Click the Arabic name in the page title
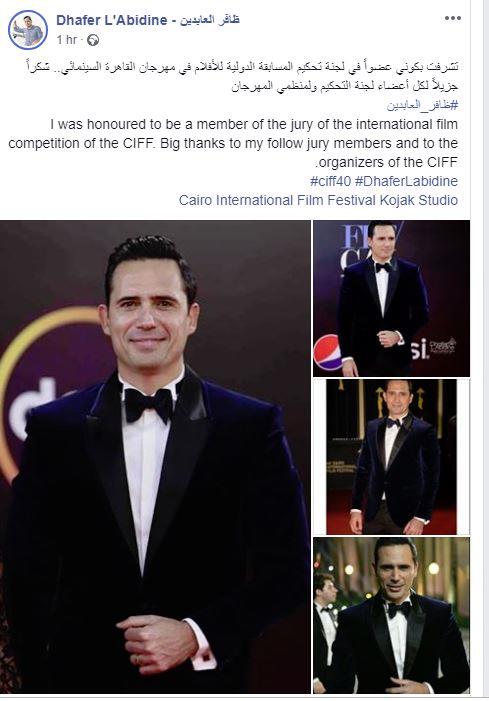This screenshot has height=701, width=489. pyautogui.click(x=210, y=20)
